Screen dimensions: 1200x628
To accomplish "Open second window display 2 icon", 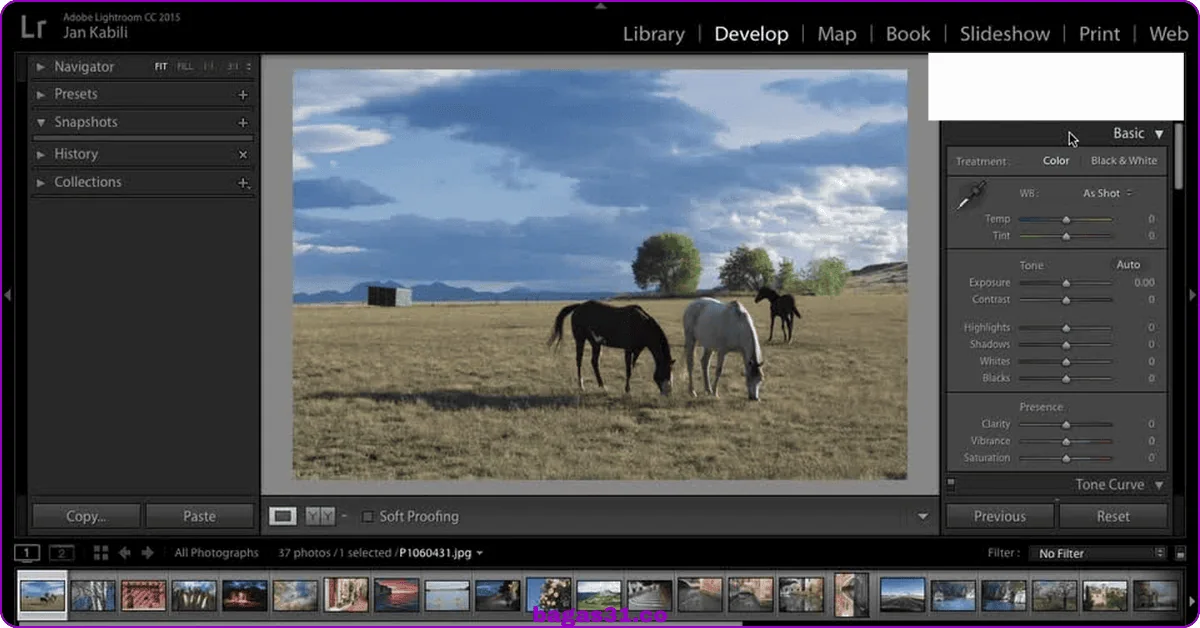I will (x=62, y=553).
